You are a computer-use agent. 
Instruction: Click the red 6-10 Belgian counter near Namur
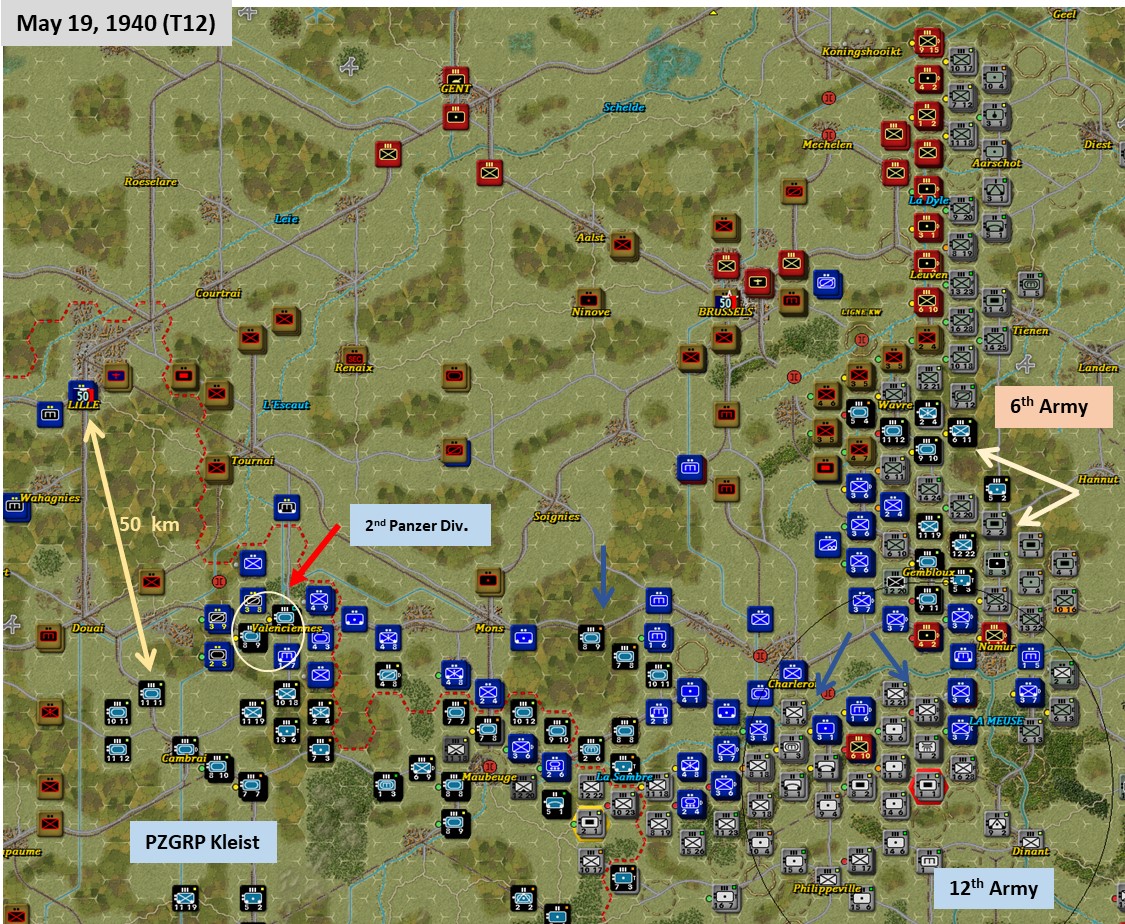point(858,749)
